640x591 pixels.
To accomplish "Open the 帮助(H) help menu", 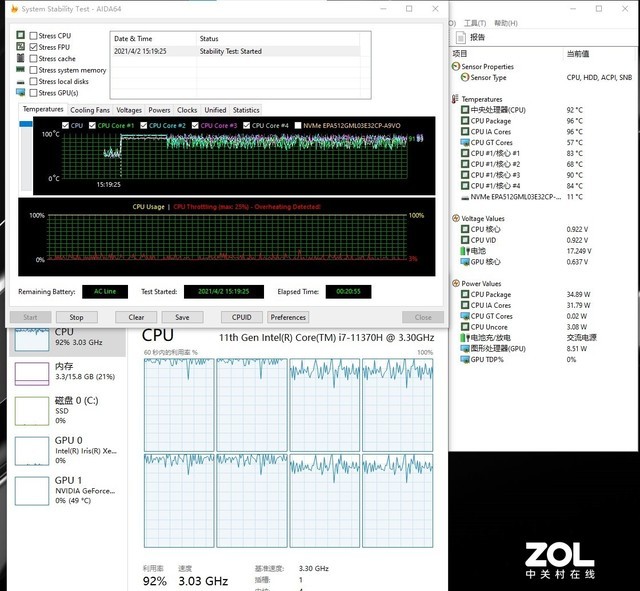I will pos(506,23).
